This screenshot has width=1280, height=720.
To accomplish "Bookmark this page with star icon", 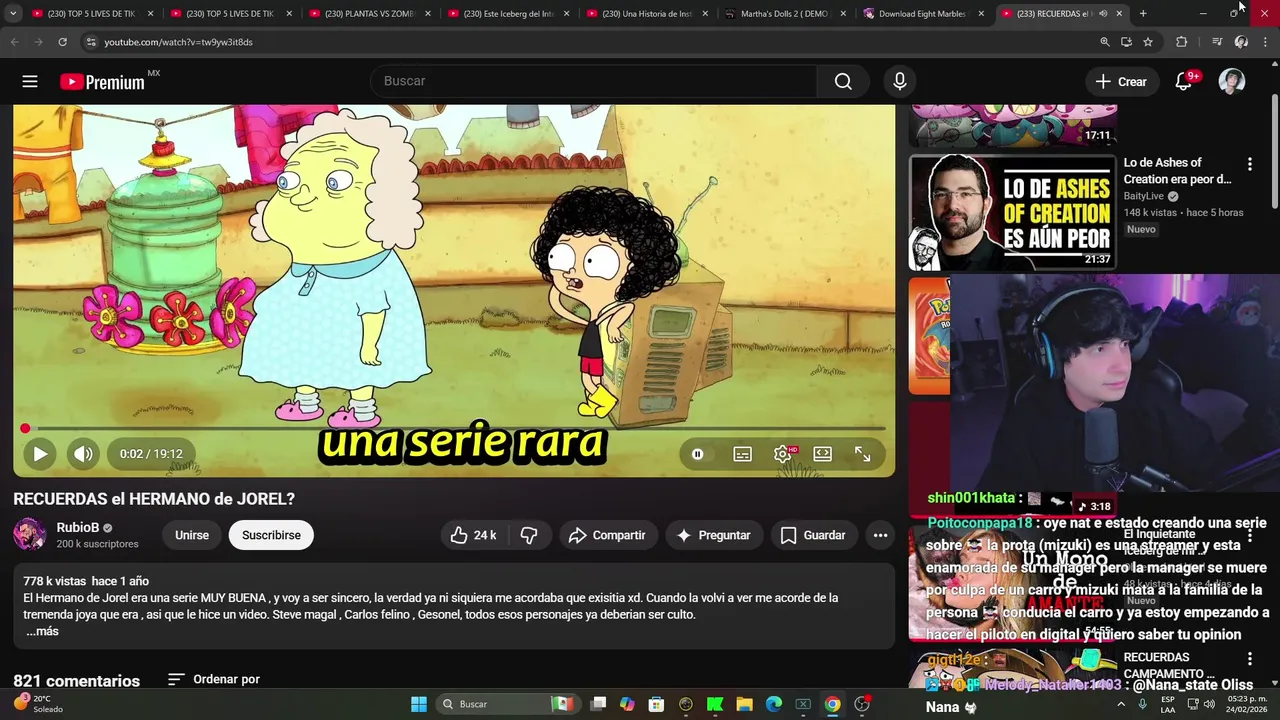I will 1148,42.
